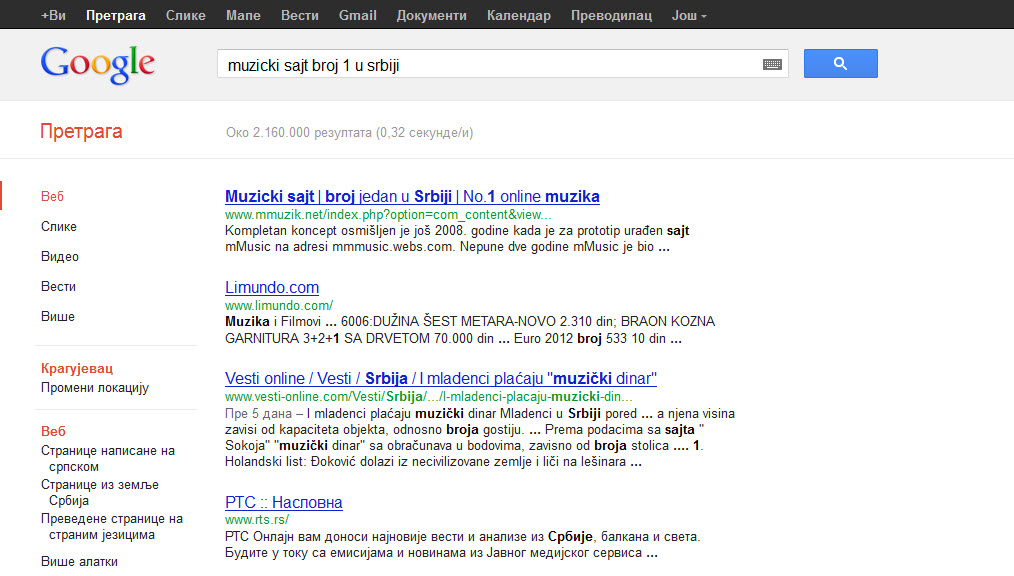The image size is (1014, 576).
Task: Click the Крагујевац location label
Action: coord(77,368)
